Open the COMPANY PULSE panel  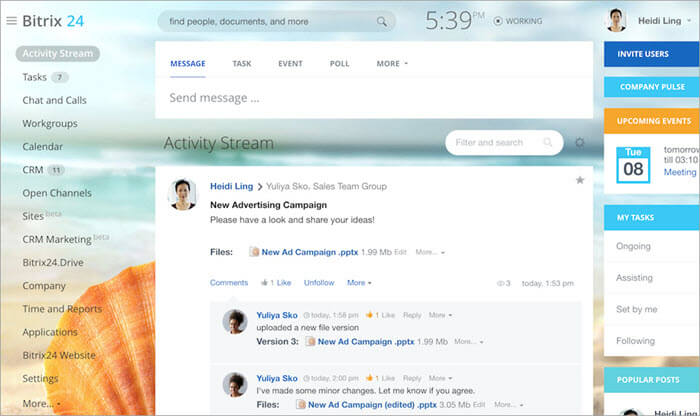[x=650, y=87]
